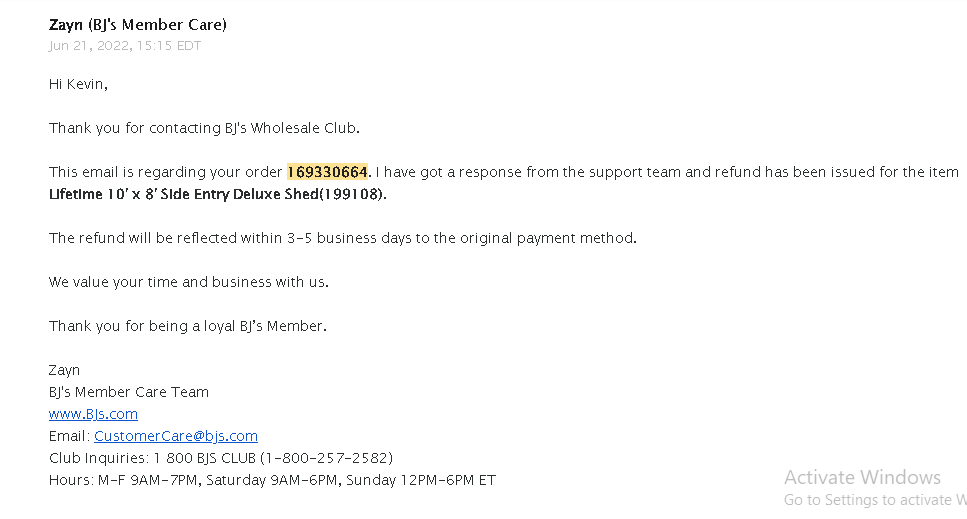Screen dimensions: 967x519
Task: Click the refund 3-5 business days sentence
Action: point(343,238)
